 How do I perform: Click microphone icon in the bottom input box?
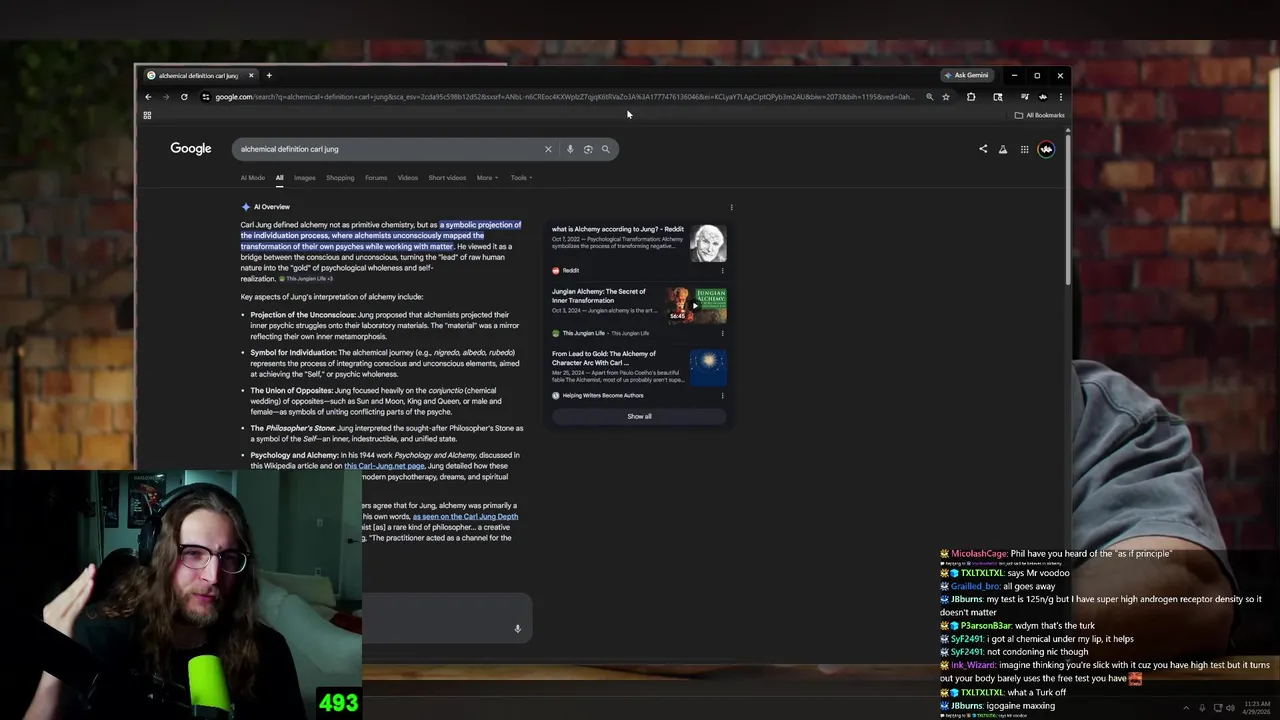point(517,629)
